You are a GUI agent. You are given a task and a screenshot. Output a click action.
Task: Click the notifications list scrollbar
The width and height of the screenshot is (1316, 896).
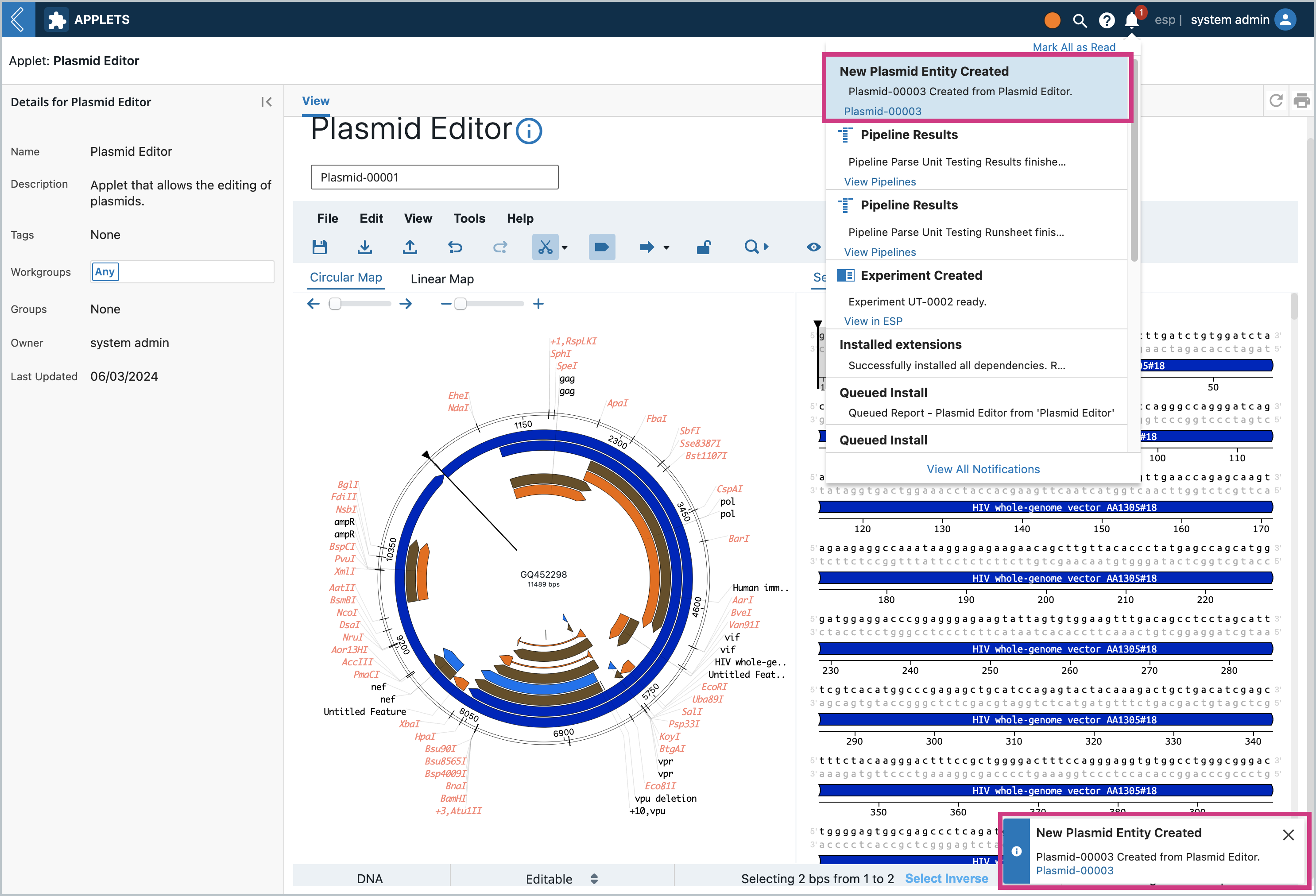1134,161
